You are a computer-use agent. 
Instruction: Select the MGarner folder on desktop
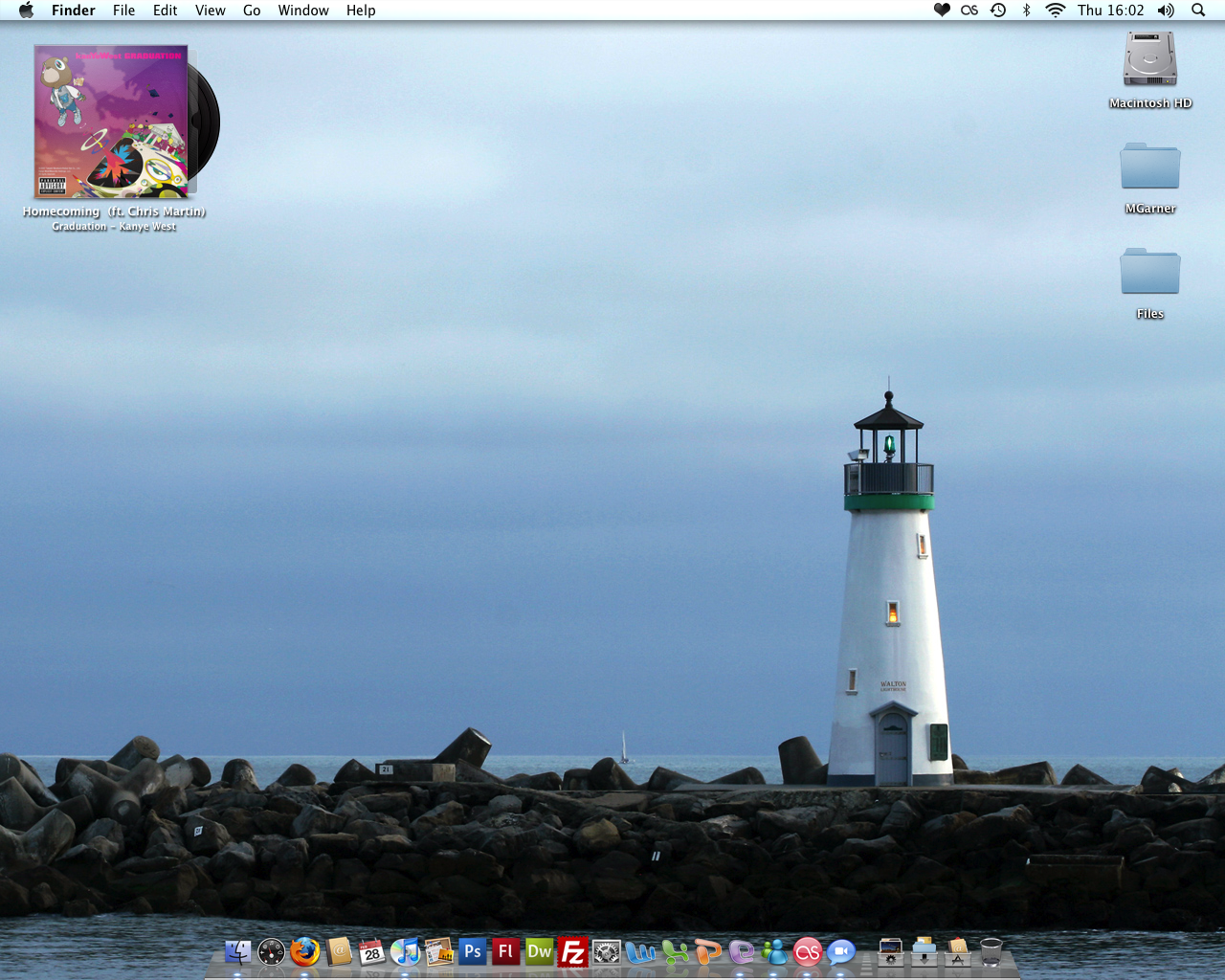tap(1150, 167)
